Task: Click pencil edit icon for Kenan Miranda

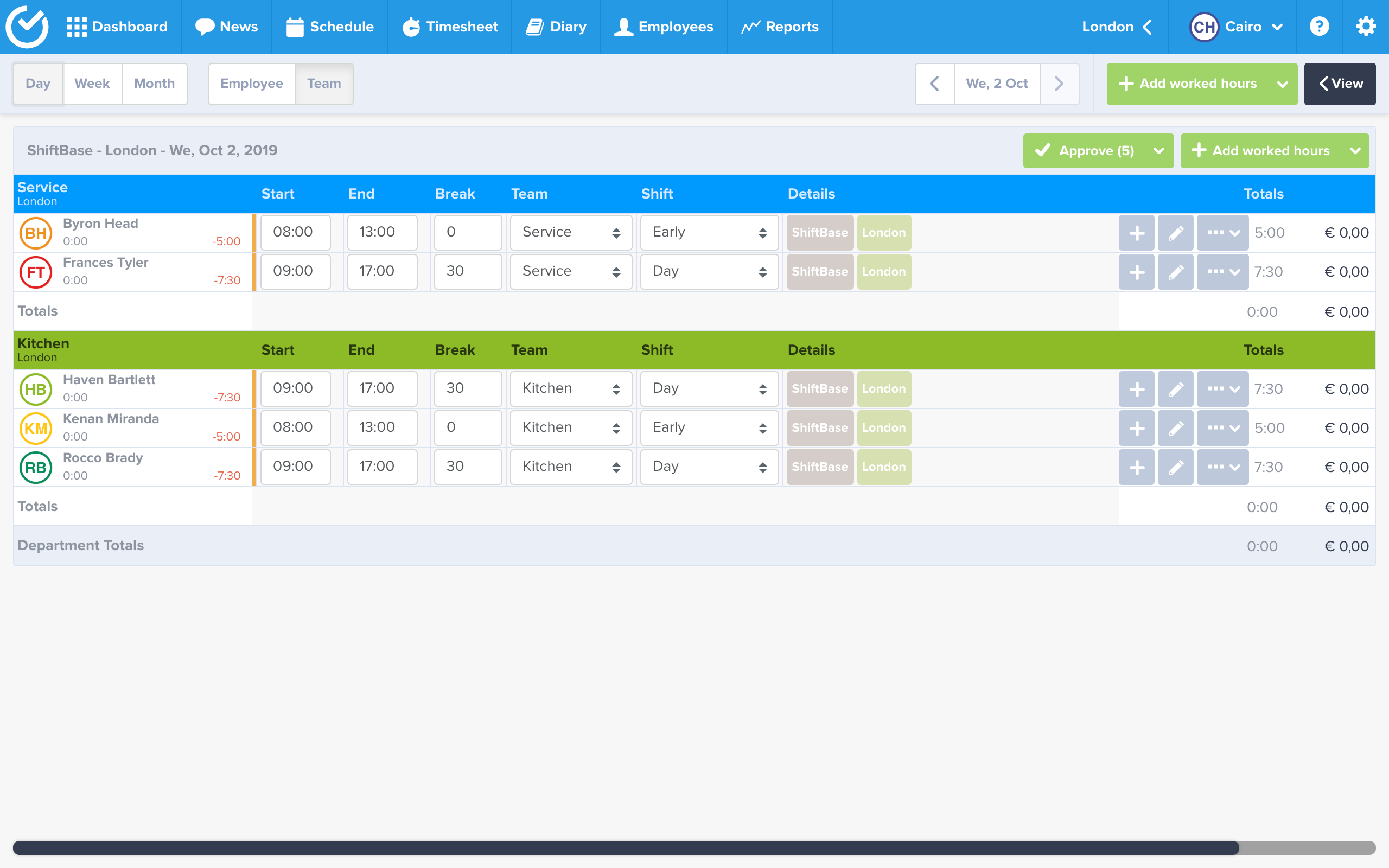Action: point(1175,427)
